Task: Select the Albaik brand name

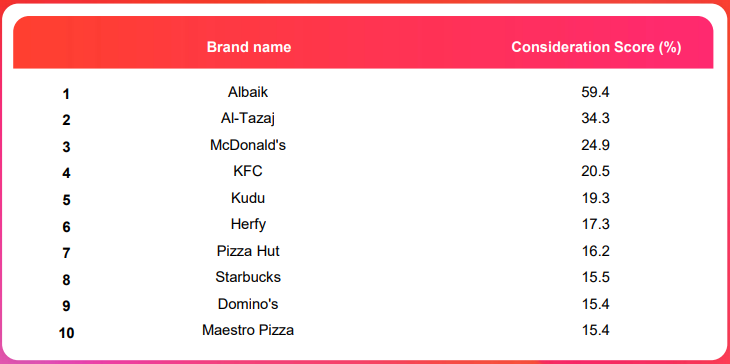Action: click(x=248, y=92)
